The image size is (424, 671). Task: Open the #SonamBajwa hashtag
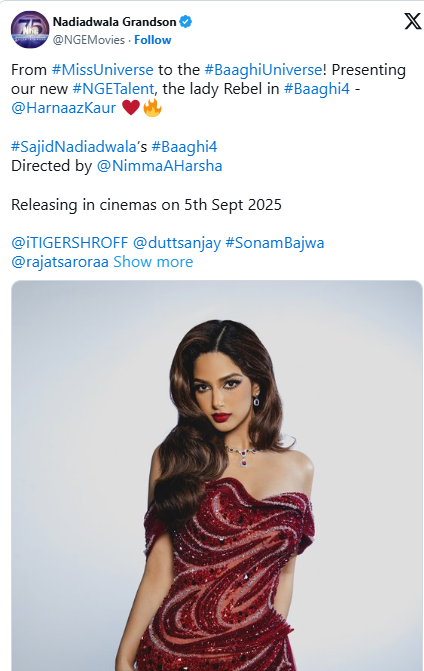(275, 243)
